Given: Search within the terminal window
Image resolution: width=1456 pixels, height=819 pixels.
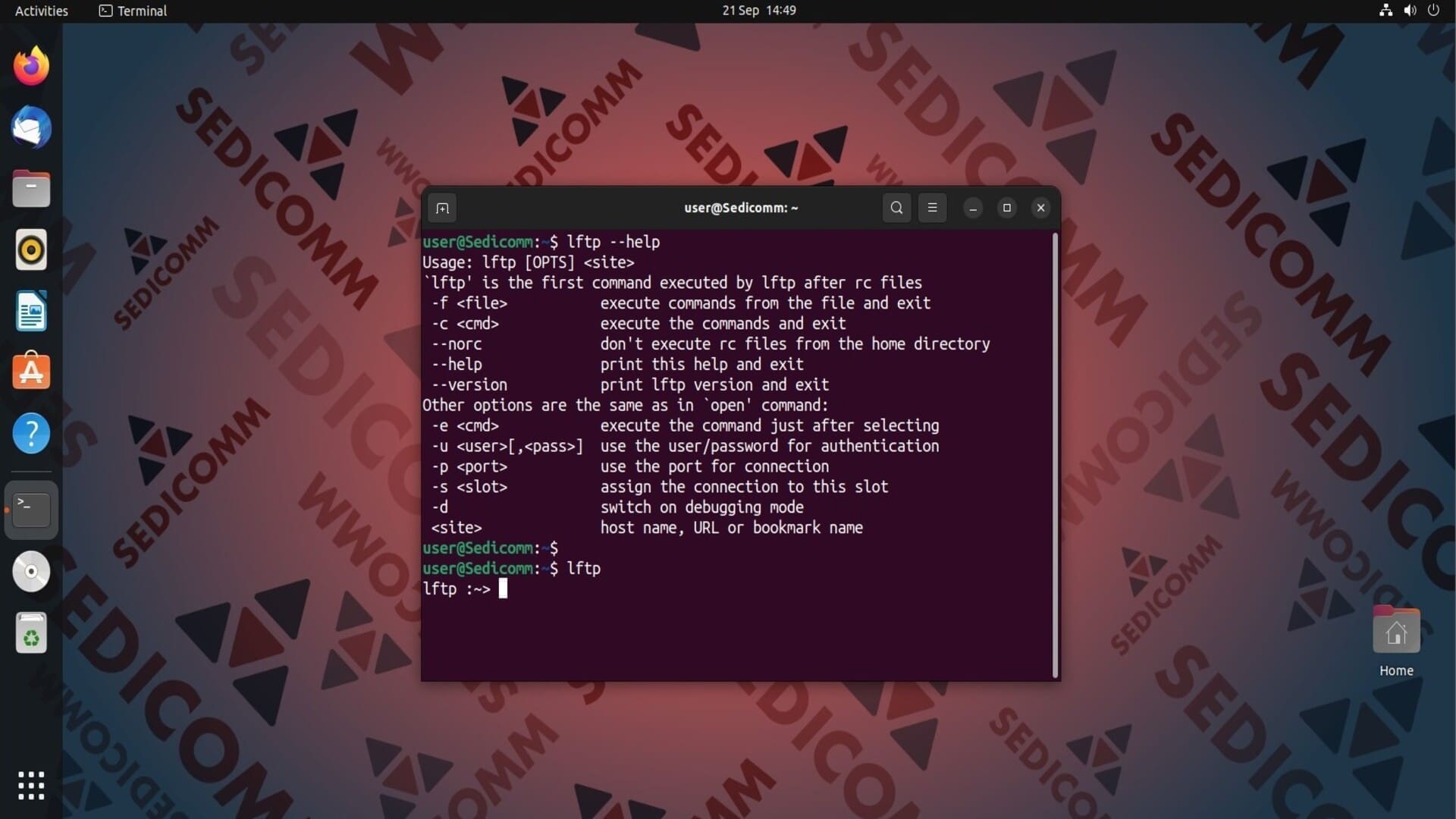Looking at the screenshot, I should pyautogui.click(x=896, y=208).
